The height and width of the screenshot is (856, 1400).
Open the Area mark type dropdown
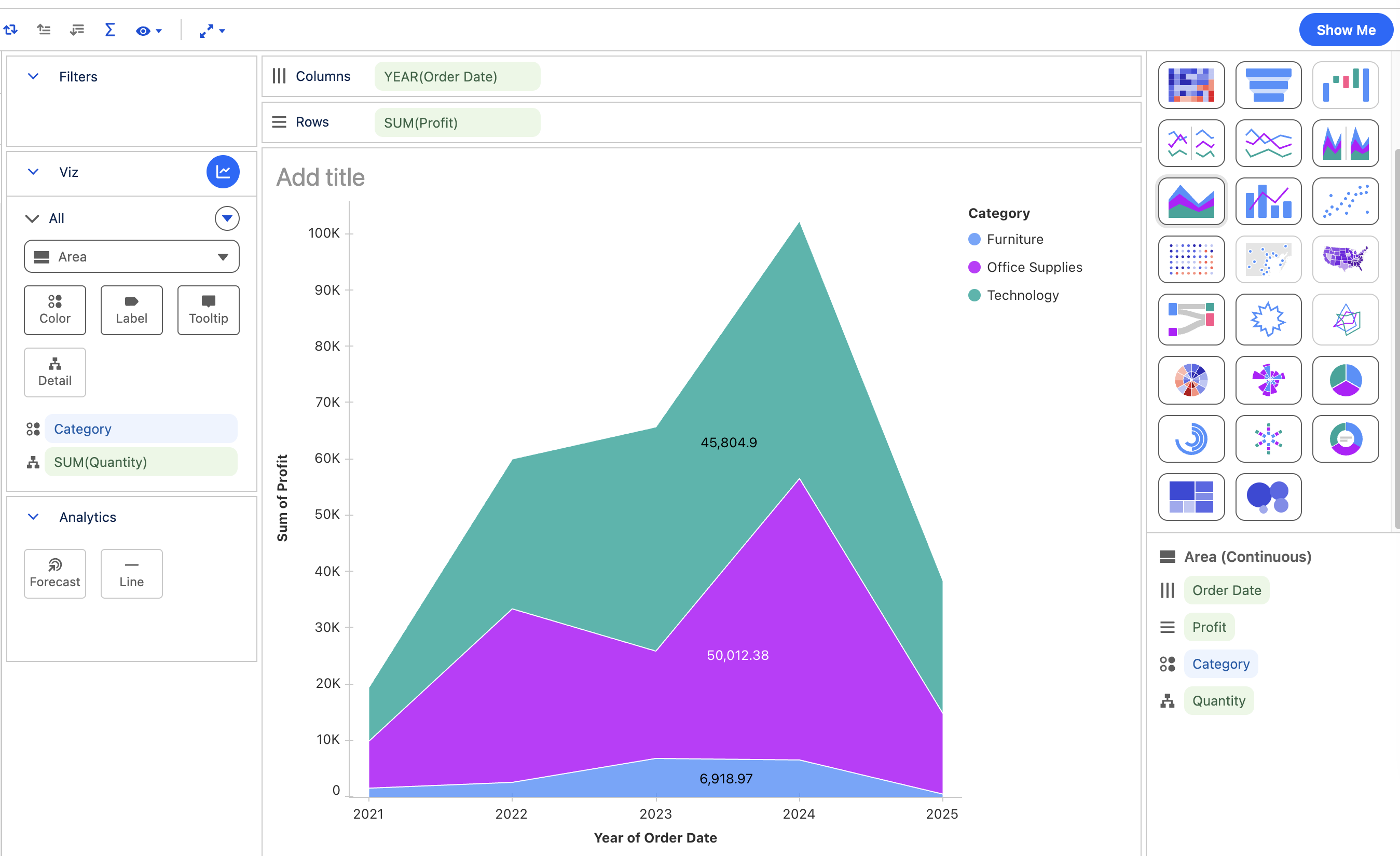131,257
